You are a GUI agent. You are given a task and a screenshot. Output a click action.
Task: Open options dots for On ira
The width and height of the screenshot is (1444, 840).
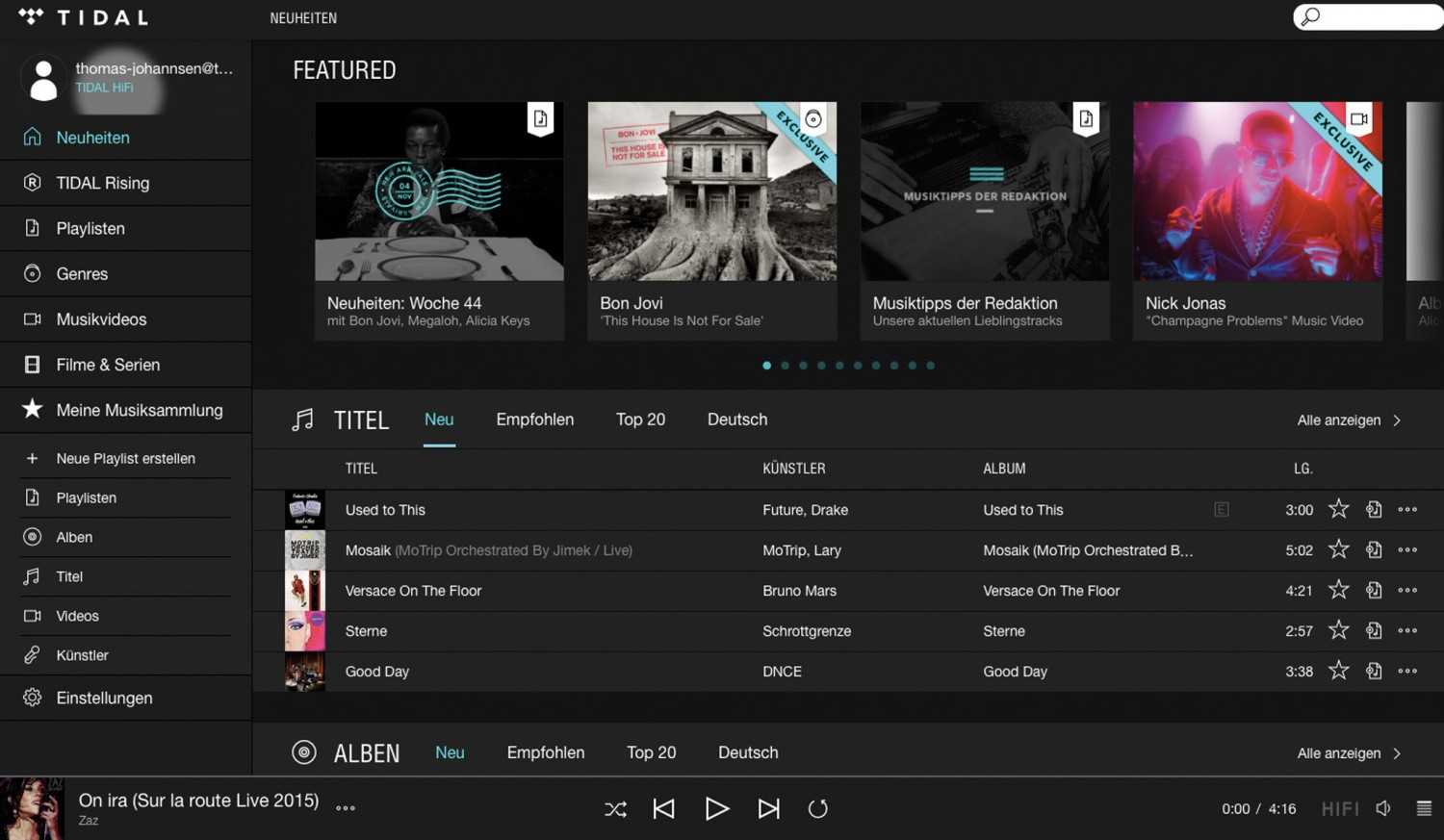click(x=346, y=808)
